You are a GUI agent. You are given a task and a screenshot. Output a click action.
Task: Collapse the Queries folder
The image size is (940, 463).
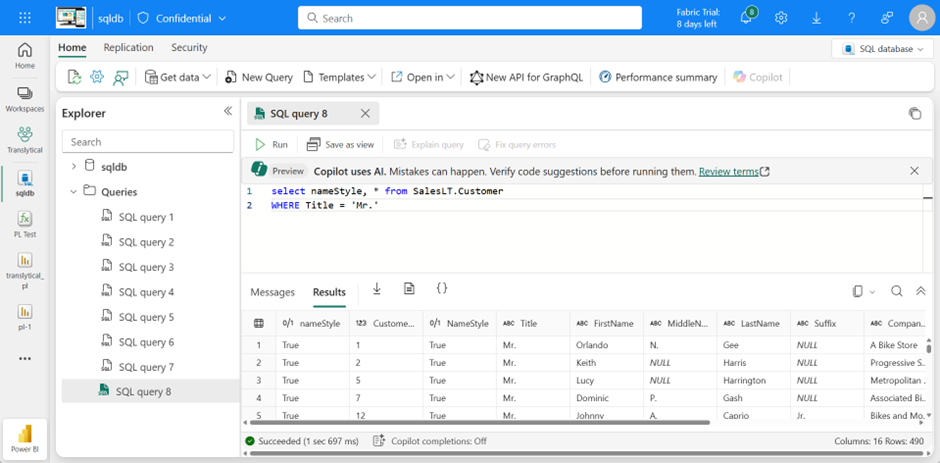click(73, 191)
